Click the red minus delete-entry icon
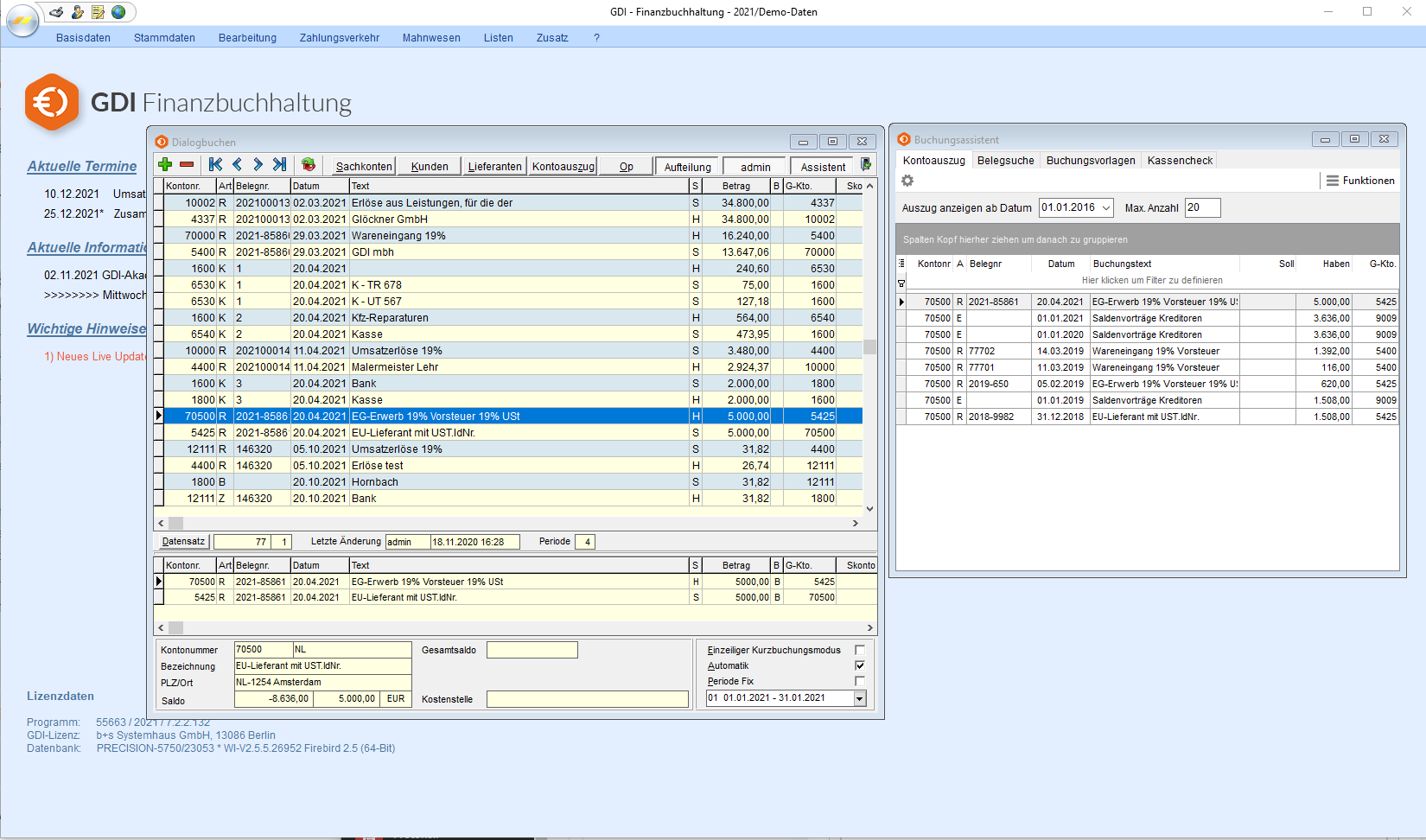Image resolution: width=1426 pixels, height=840 pixels. click(x=187, y=165)
